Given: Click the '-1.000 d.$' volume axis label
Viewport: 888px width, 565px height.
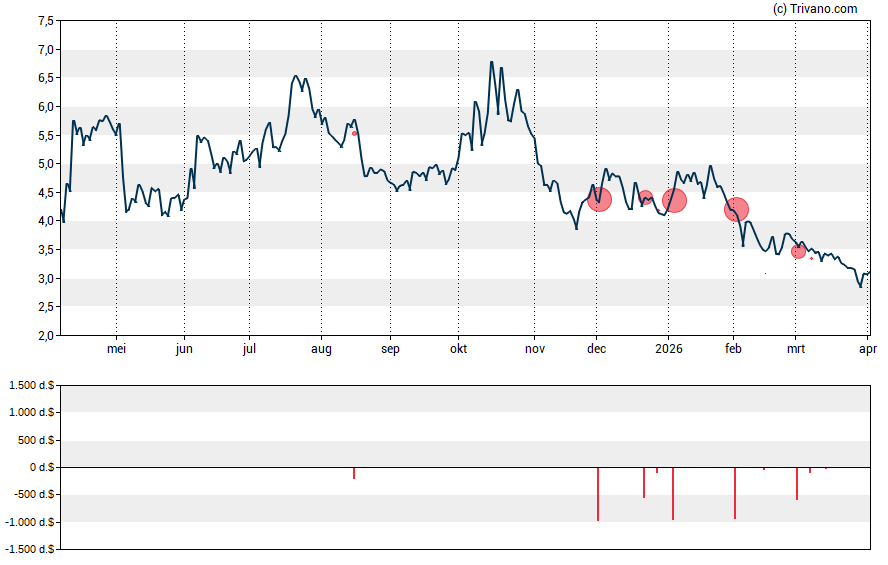Looking at the screenshot, I should 30,522.
